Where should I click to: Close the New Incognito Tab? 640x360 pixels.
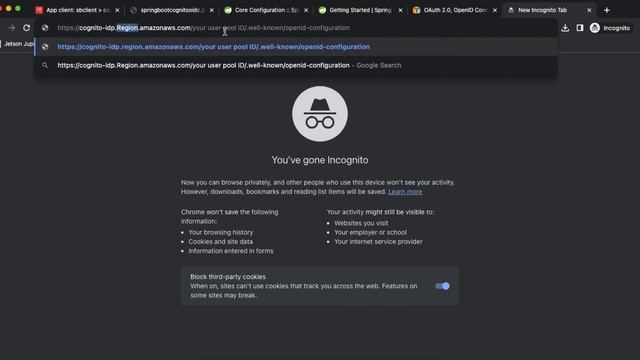(589, 10)
